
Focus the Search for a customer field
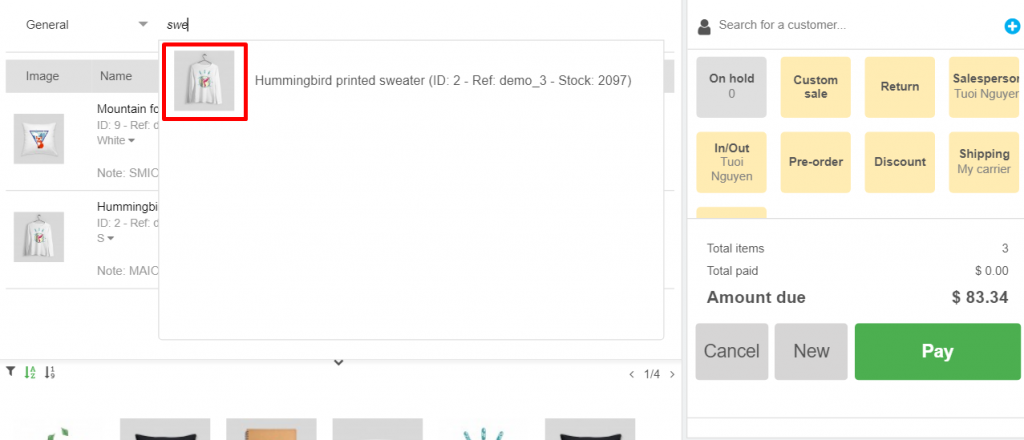point(850,25)
